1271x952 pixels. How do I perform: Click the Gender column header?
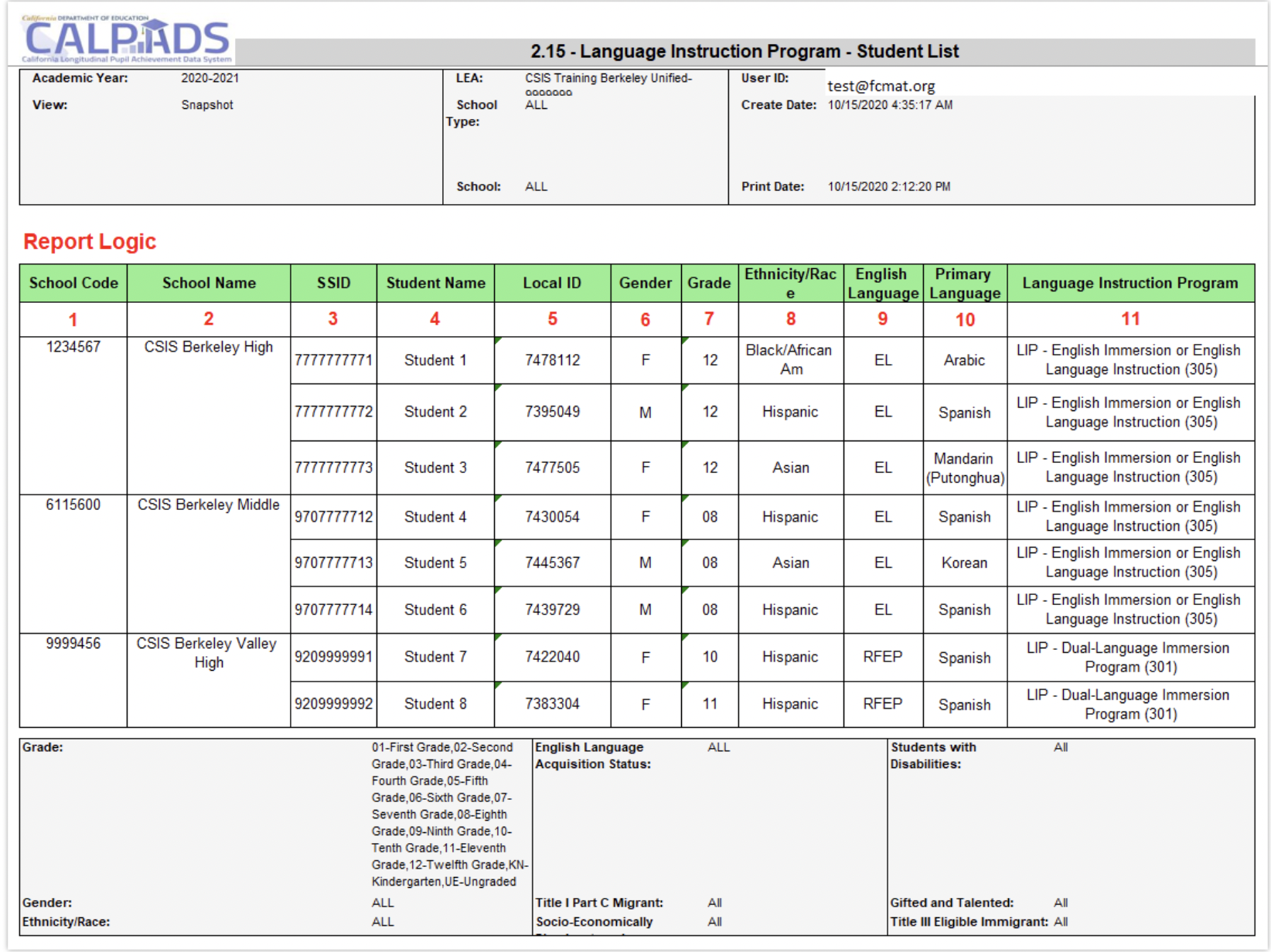point(646,283)
